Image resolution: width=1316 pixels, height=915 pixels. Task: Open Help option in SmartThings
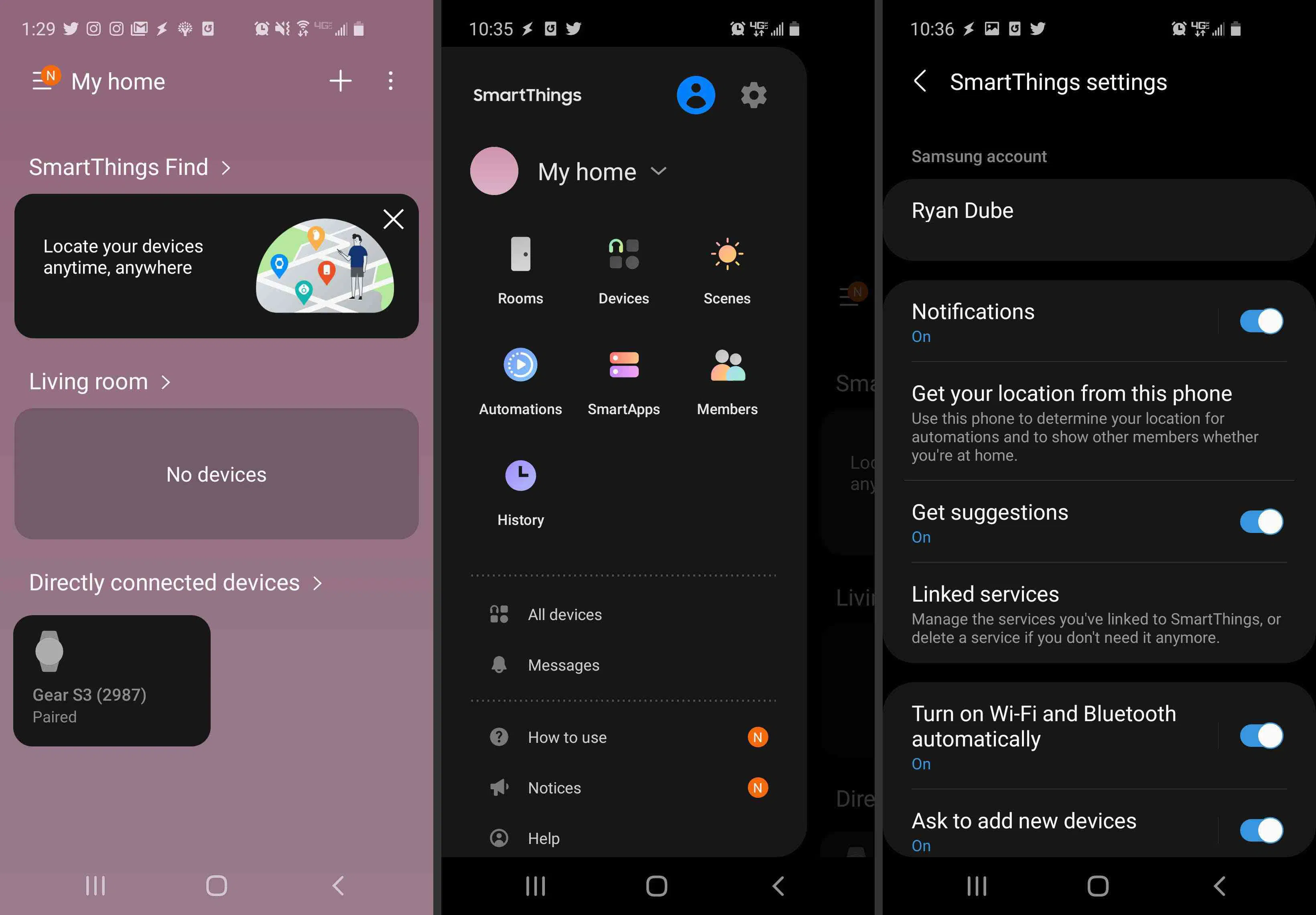click(544, 838)
